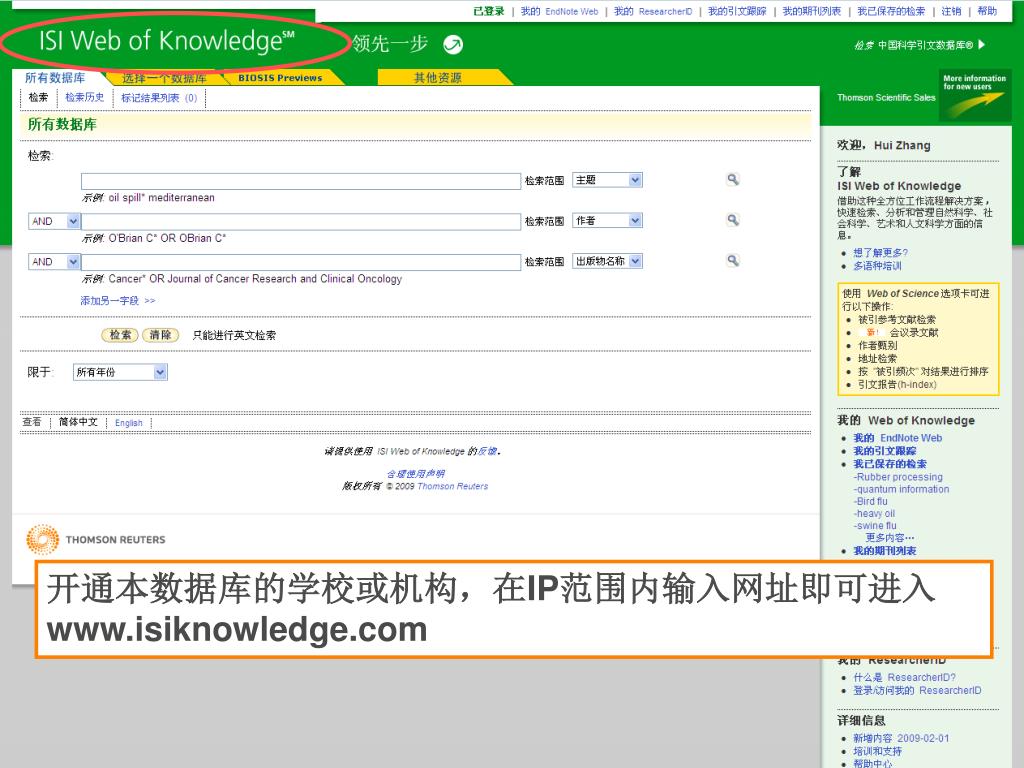Open the swine flu saved search

(x=875, y=526)
